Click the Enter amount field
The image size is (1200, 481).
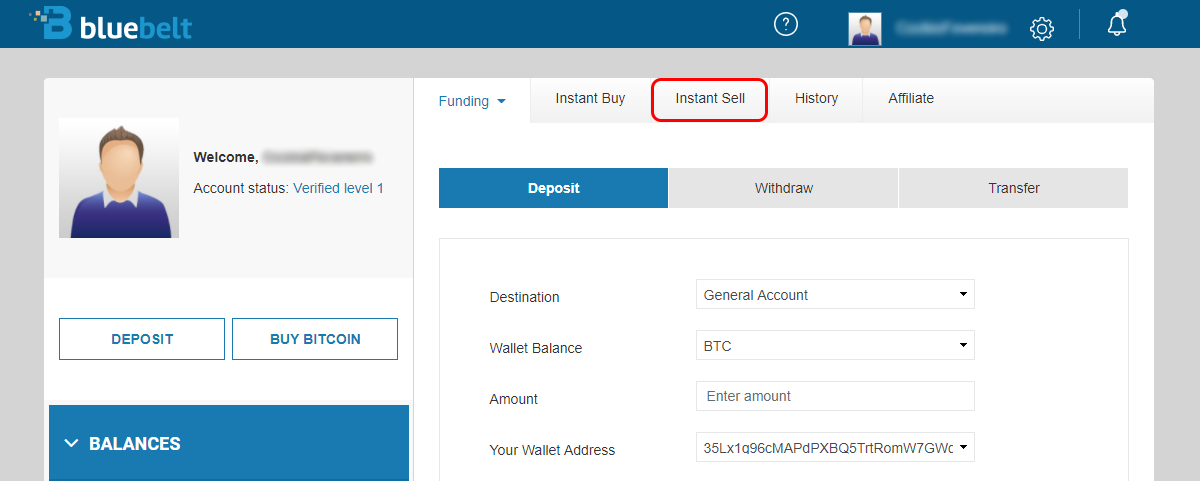(835, 396)
